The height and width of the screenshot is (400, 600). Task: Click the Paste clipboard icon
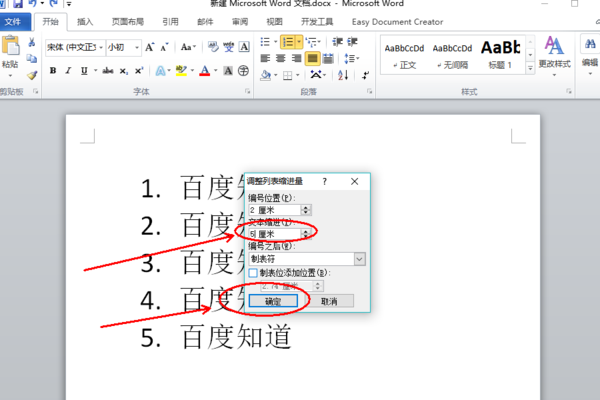(10, 46)
